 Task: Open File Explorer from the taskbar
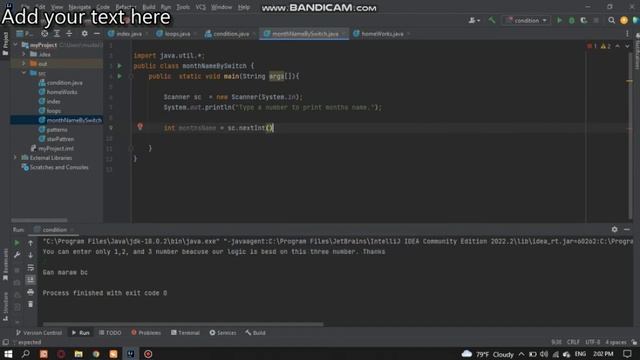click(78, 354)
